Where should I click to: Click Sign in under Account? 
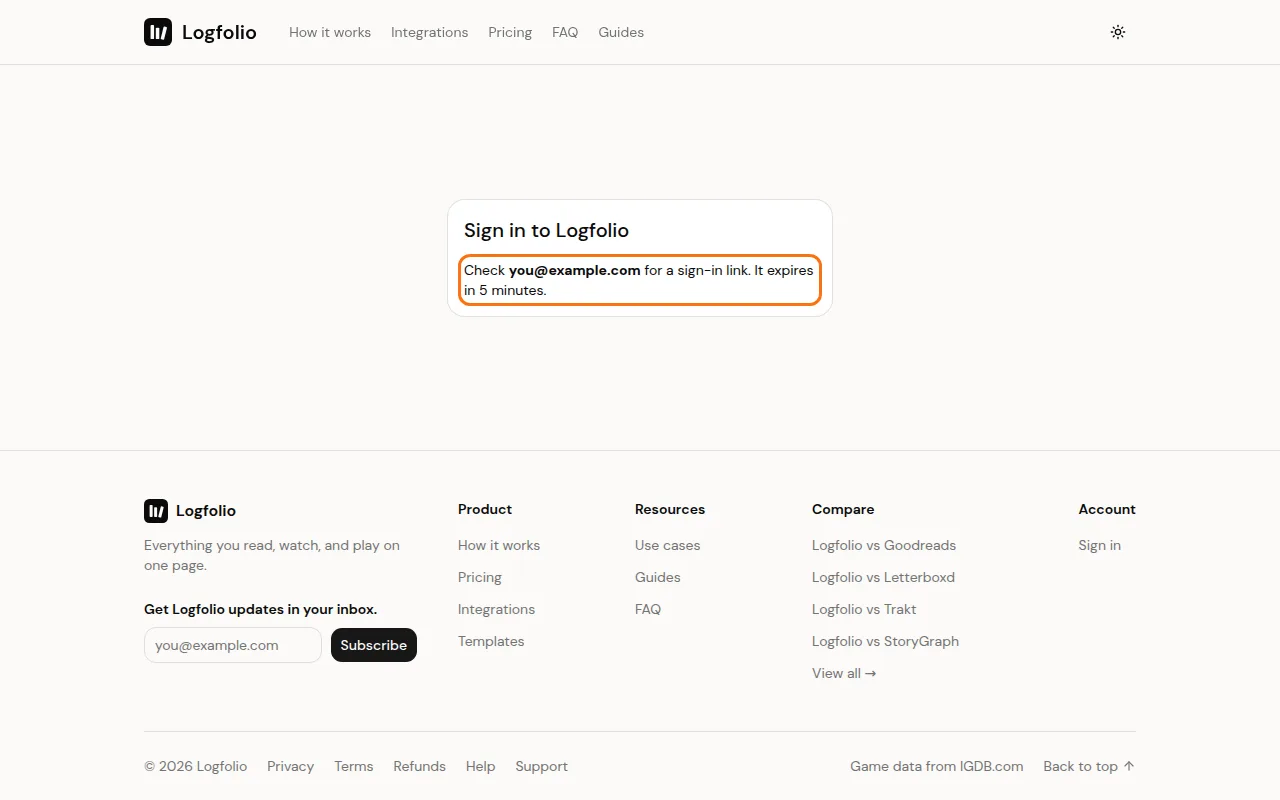[1099, 545]
